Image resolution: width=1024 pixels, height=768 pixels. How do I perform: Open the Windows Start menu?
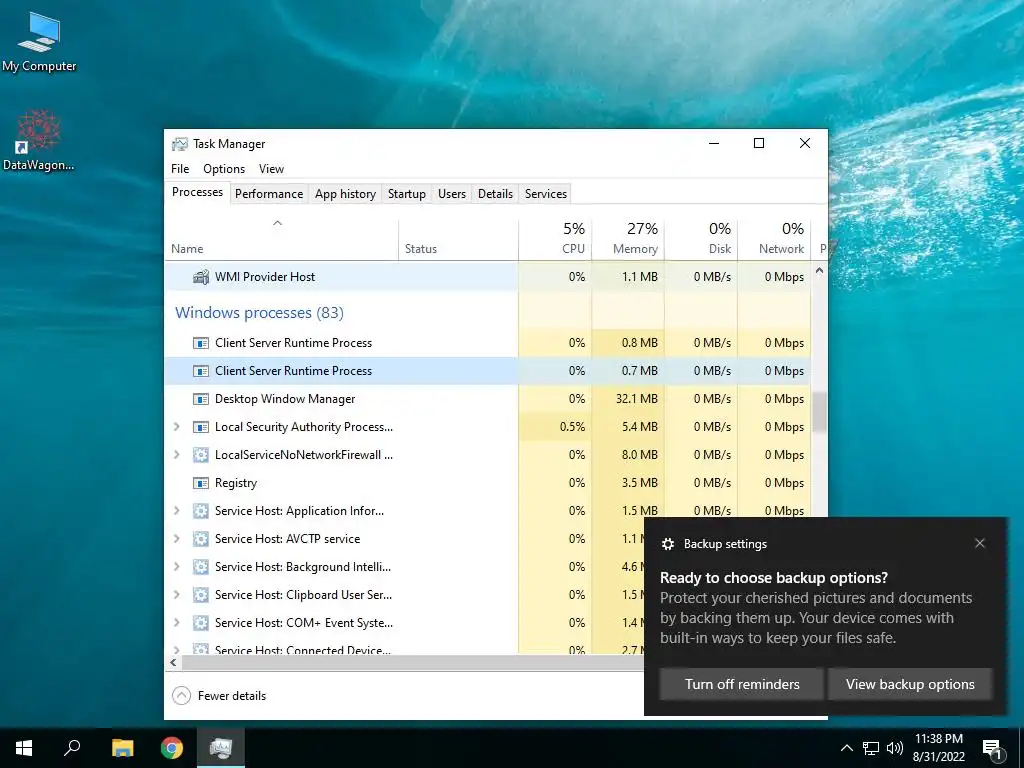[24, 748]
